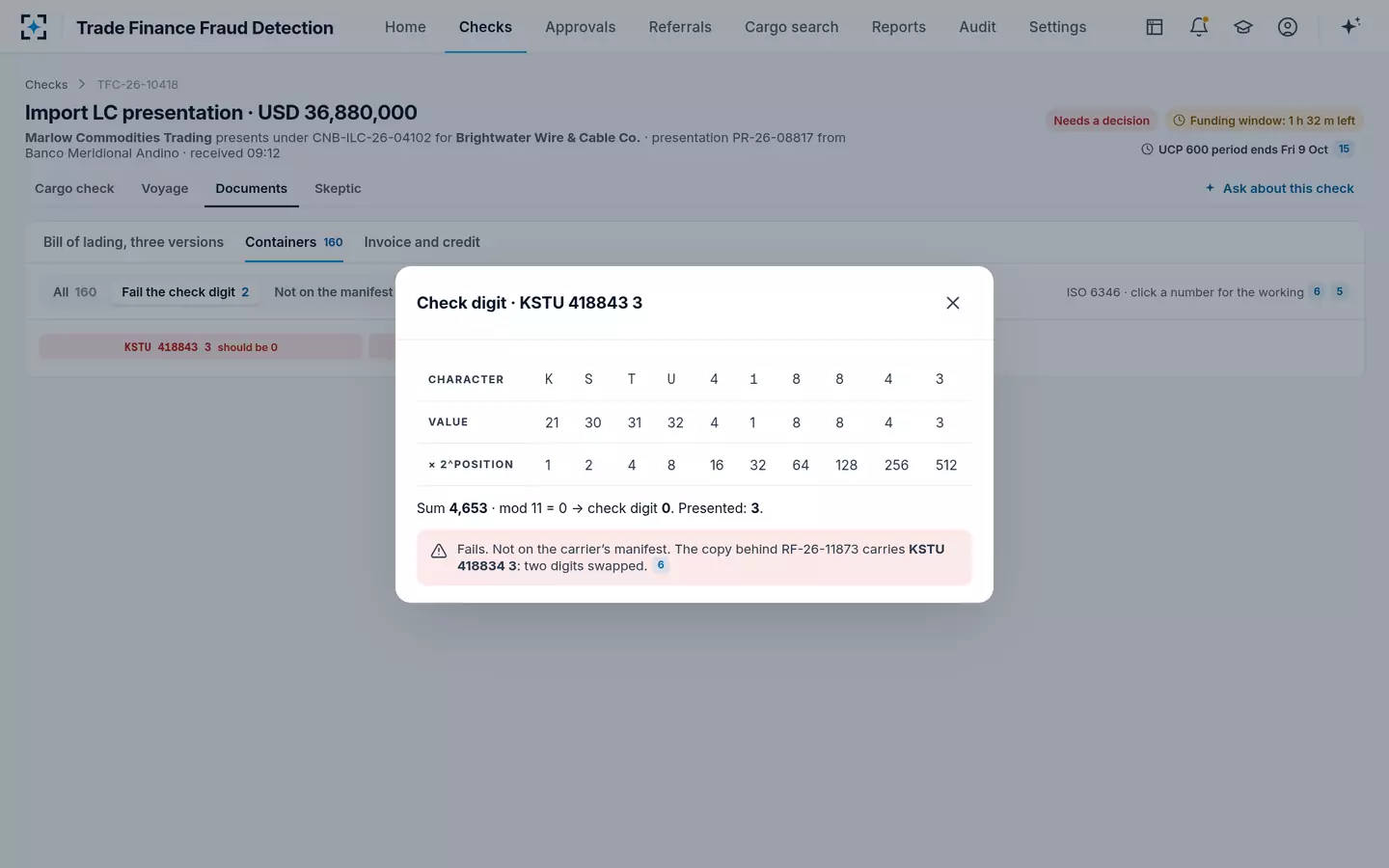Click the breadcrumb chevron separator
Screen dimensions: 1389x868
coord(82,85)
